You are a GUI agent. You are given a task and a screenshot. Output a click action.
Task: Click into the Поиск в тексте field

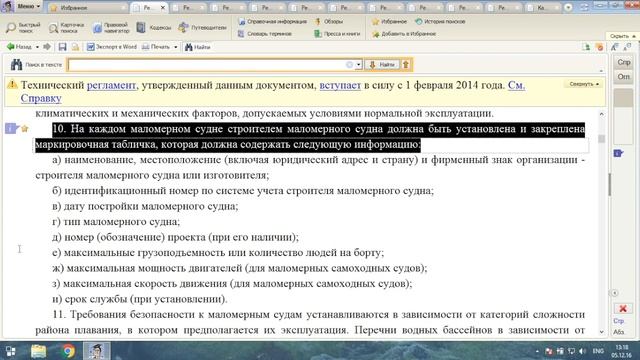[207, 64]
